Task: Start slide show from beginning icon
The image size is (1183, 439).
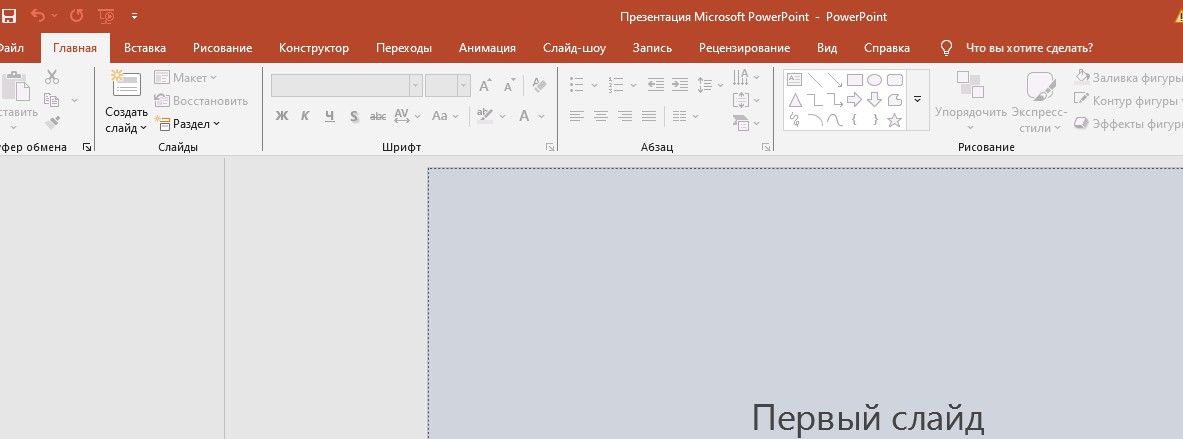Action: tap(106, 15)
